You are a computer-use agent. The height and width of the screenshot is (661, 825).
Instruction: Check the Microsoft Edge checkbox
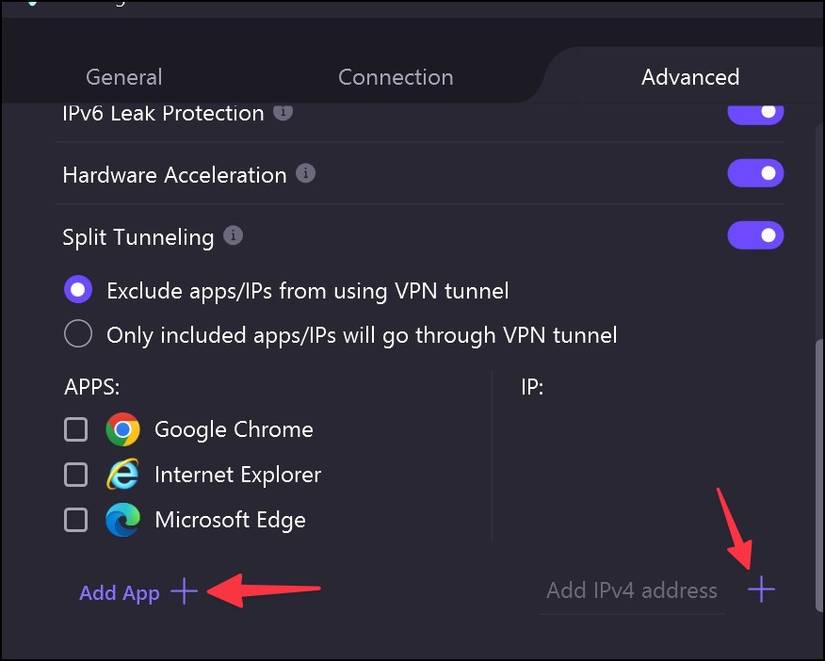[75, 519]
